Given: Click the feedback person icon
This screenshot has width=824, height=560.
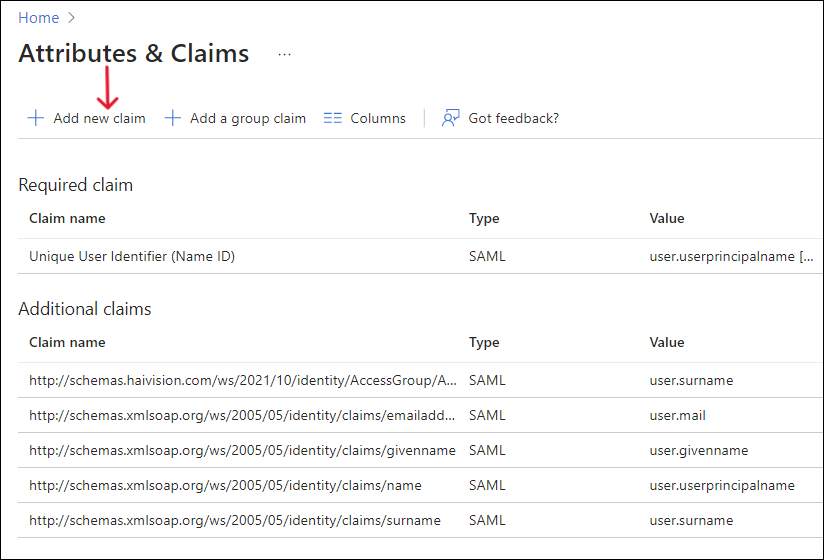Looking at the screenshot, I should [450, 118].
